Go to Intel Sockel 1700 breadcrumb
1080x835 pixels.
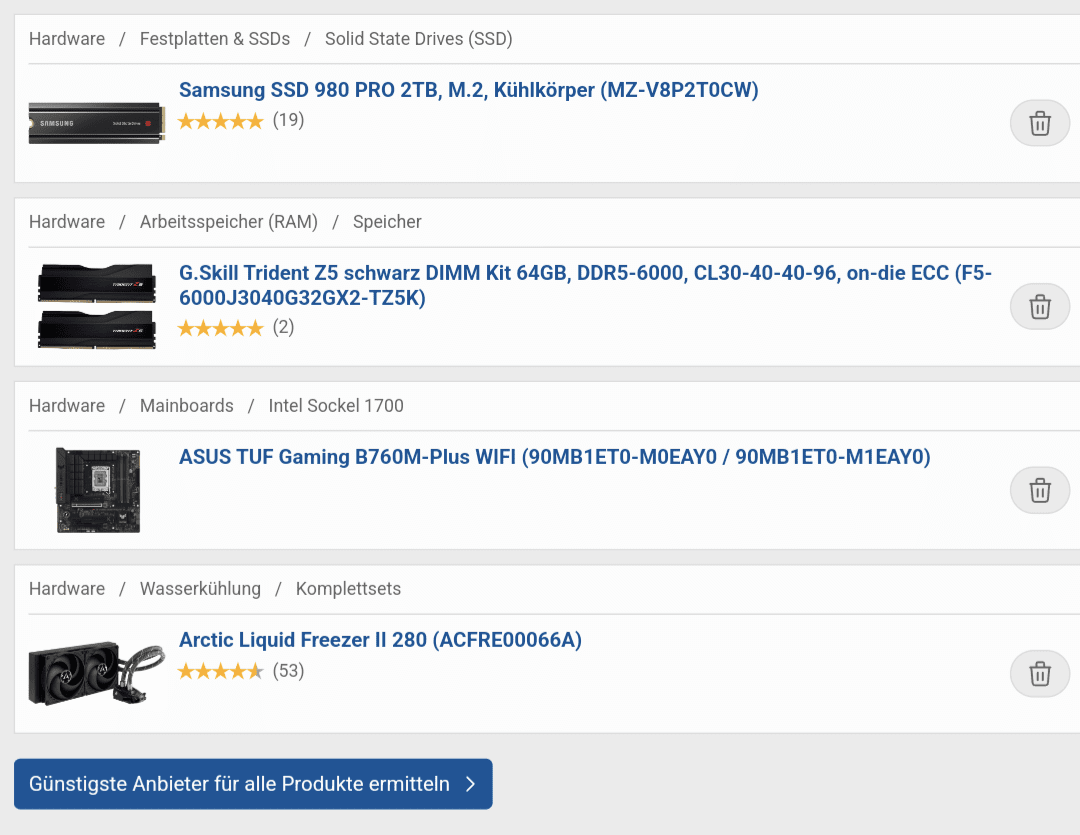pos(336,406)
